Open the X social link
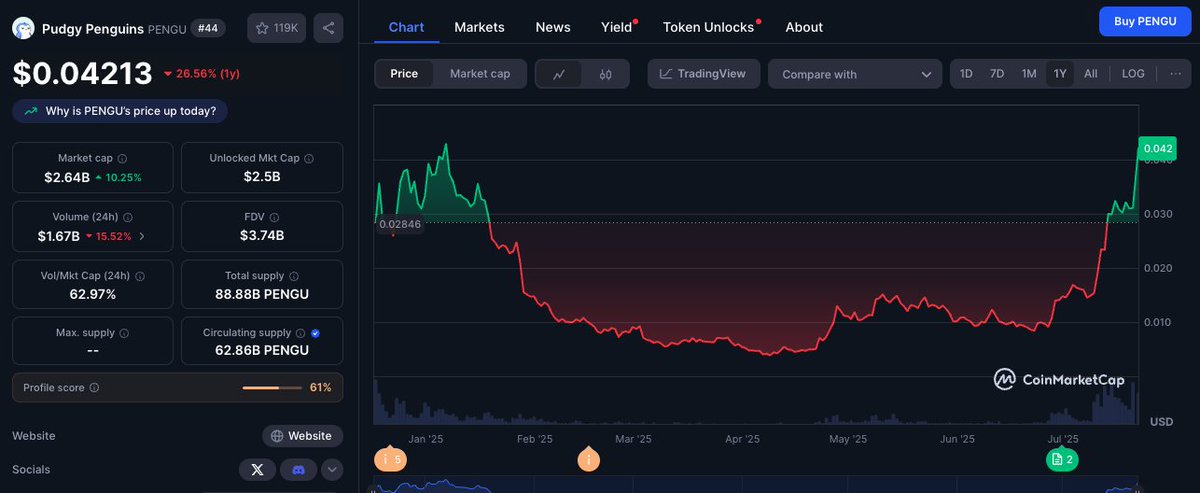The image size is (1200, 493). [258, 469]
